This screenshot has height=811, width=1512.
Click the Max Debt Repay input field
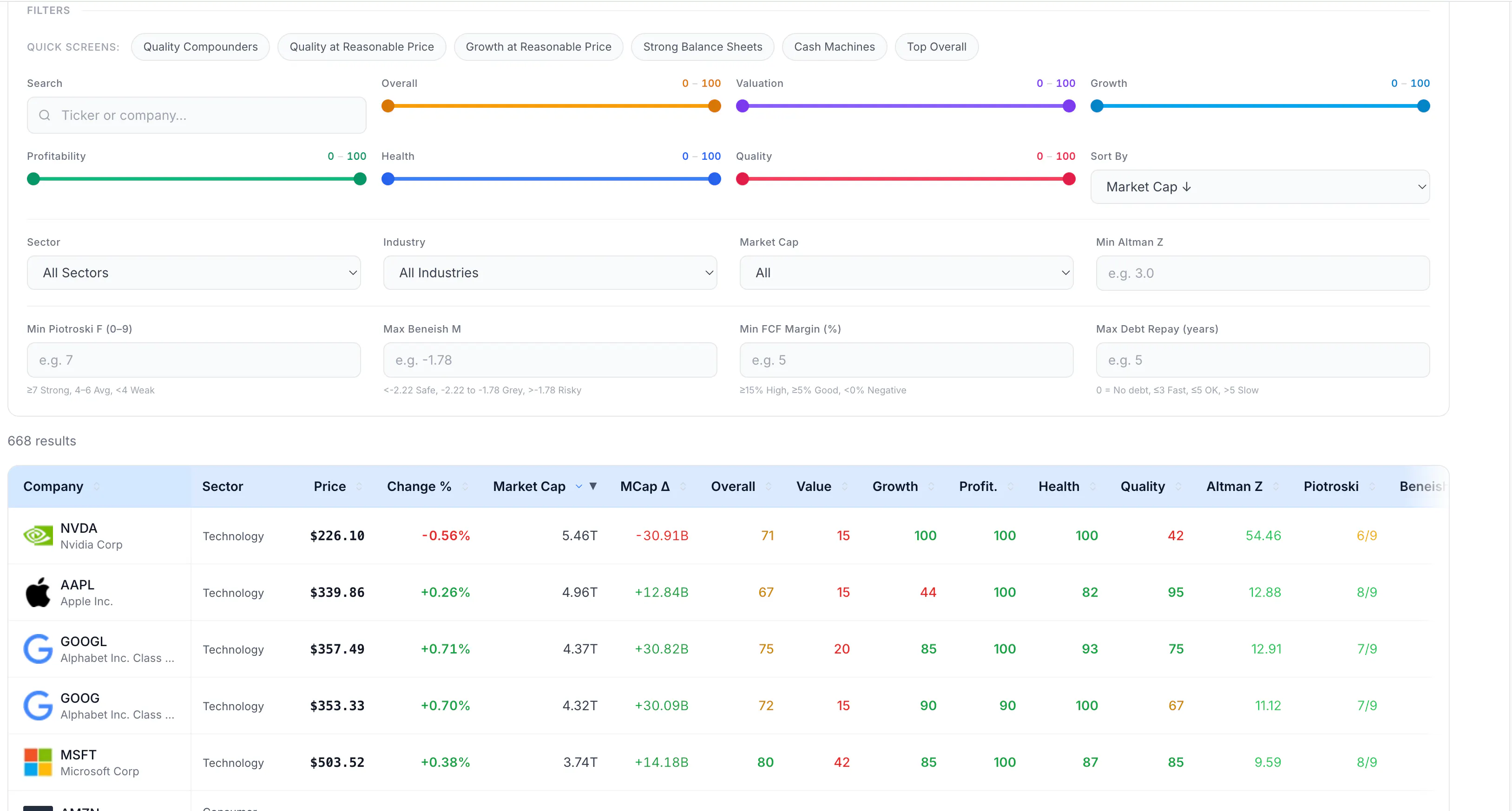(x=1262, y=360)
